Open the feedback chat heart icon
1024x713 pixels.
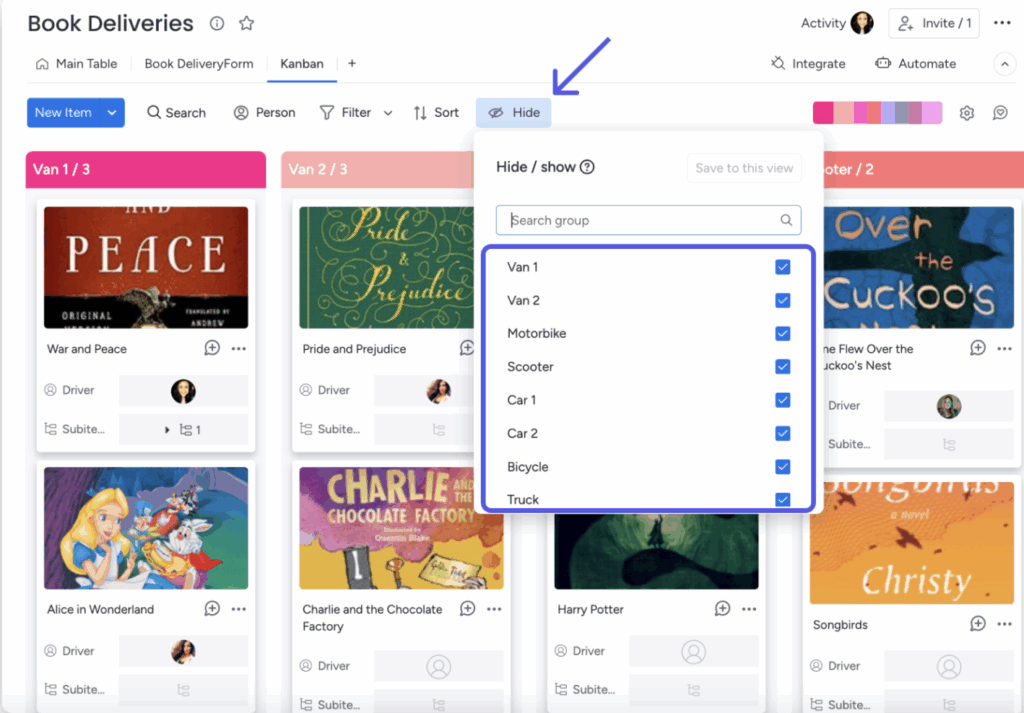[1000, 113]
